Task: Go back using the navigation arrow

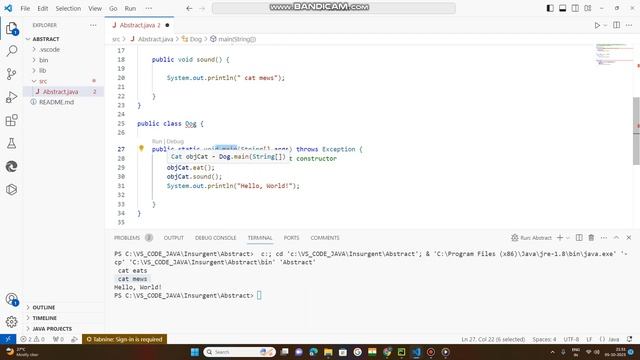Action: coord(189,8)
